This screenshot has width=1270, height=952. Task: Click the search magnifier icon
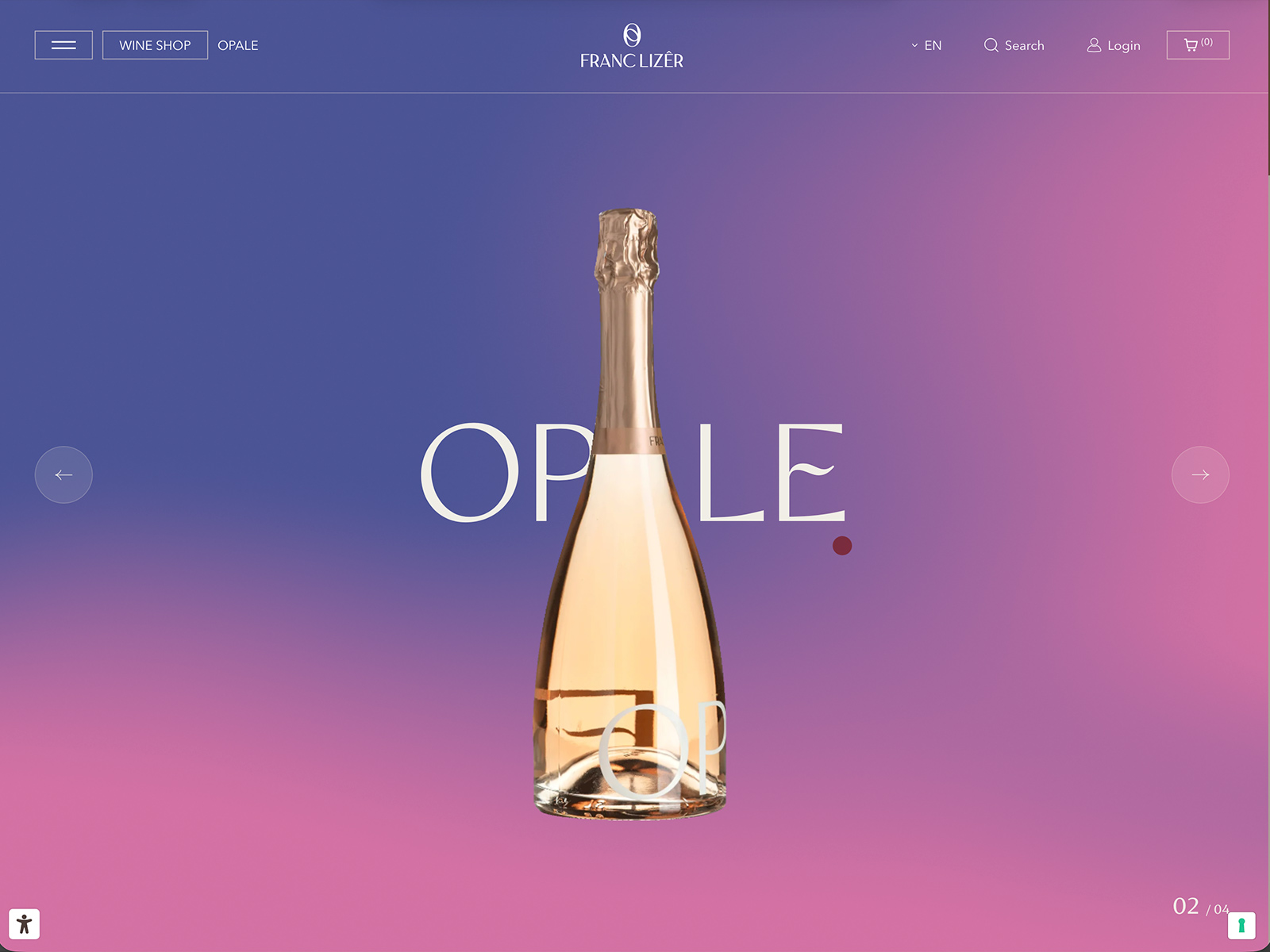[x=991, y=45]
